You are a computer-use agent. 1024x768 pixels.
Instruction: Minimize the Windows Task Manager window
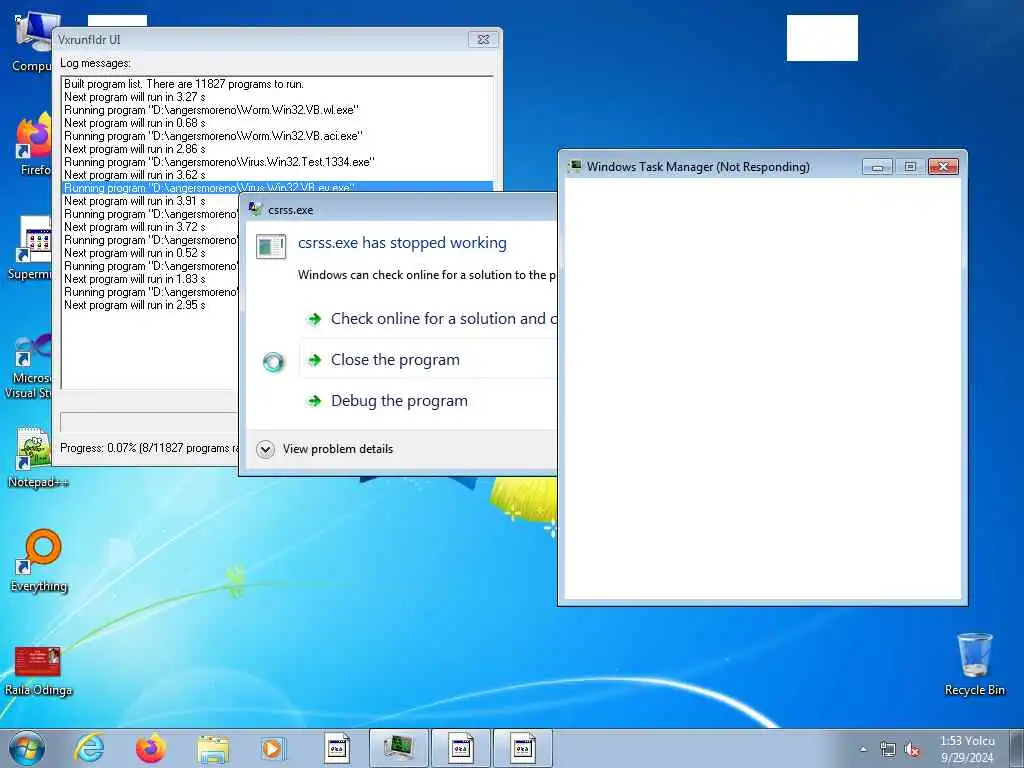point(877,167)
